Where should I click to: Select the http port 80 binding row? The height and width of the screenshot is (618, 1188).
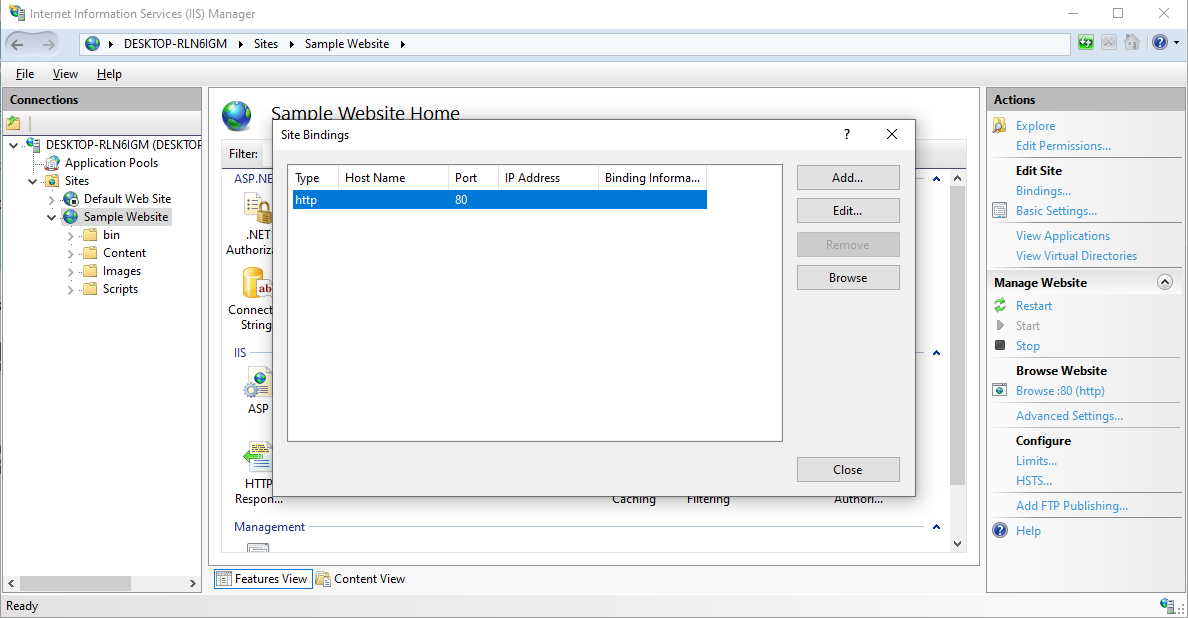[x=499, y=199]
